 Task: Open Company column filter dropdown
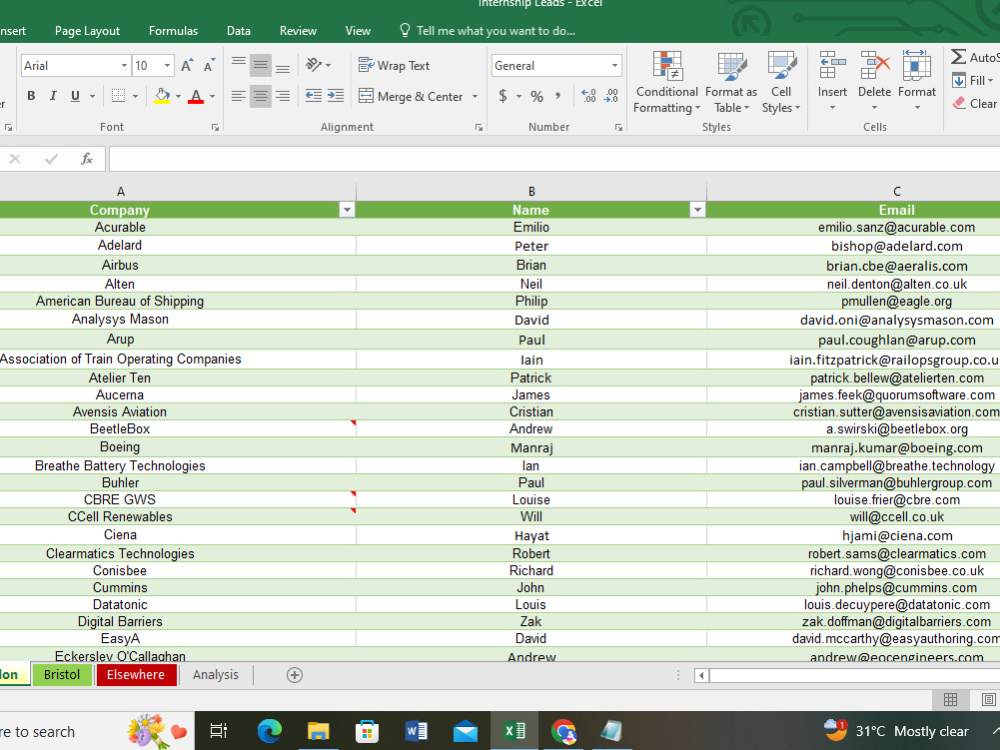tap(347, 210)
